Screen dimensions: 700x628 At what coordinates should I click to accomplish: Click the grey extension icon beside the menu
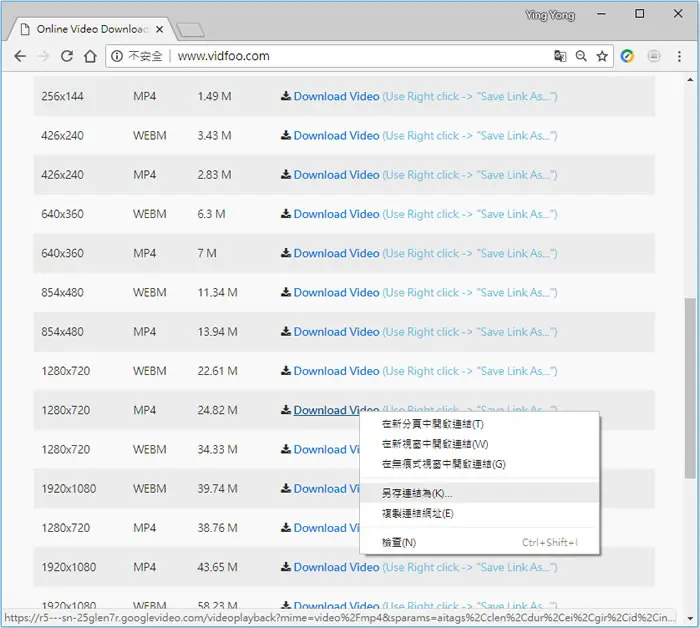click(654, 56)
